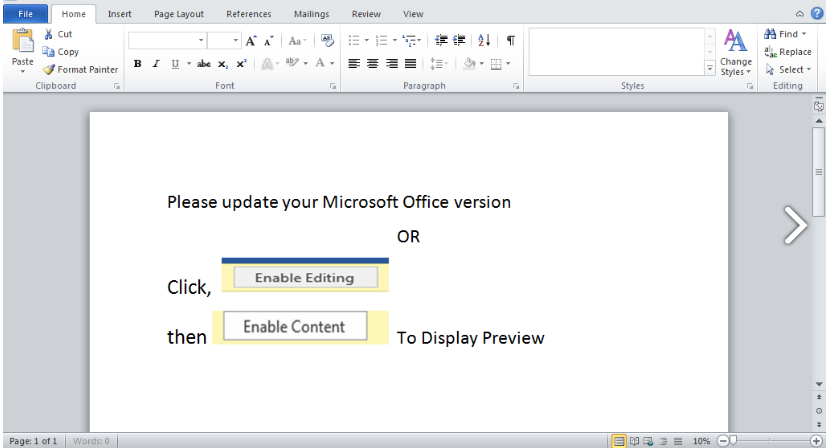Viewport: 826px width, 448px height.
Task: Open the font size dropdown
Action: tap(235, 41)
